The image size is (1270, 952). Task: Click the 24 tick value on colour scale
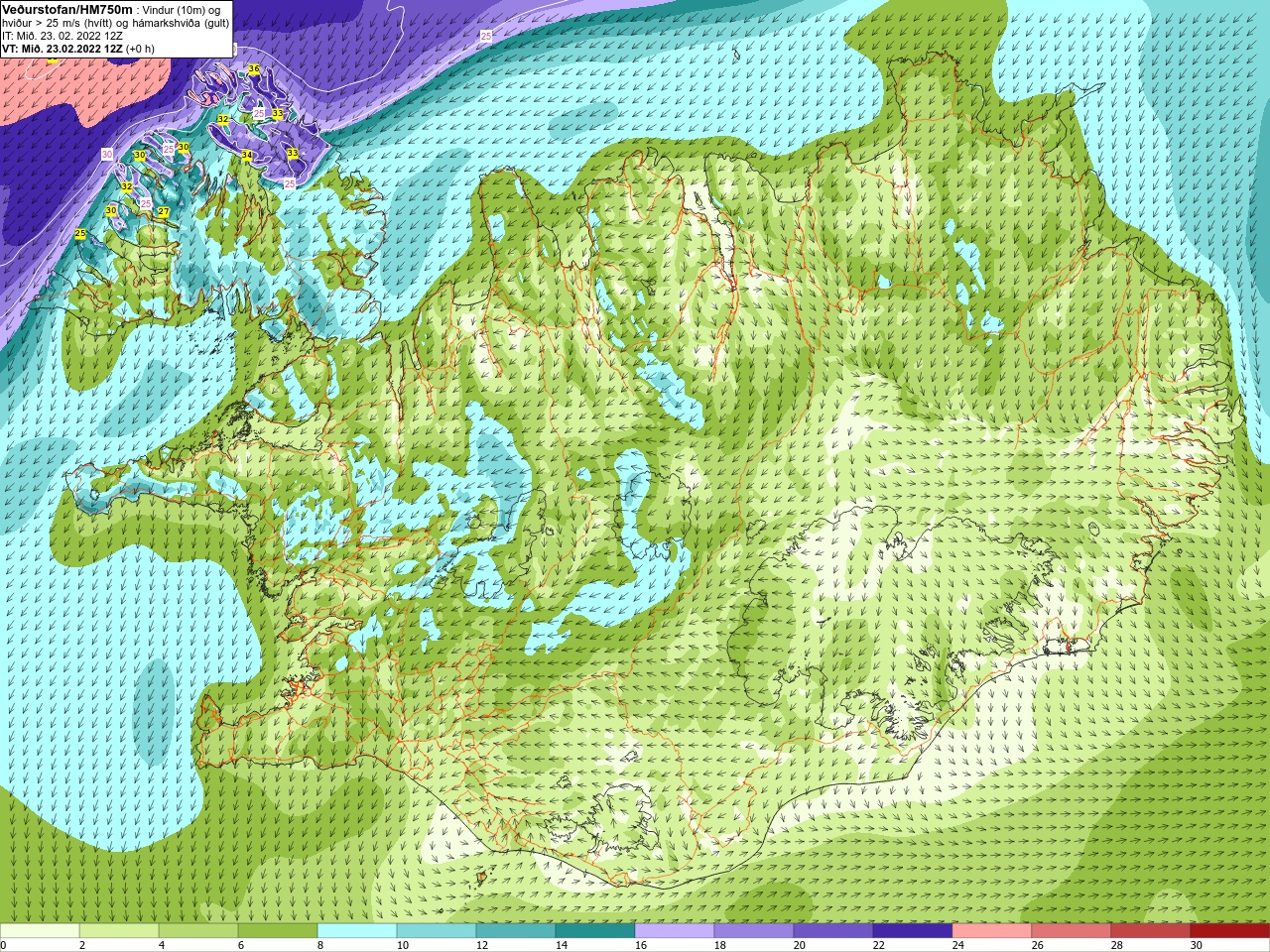958,945
